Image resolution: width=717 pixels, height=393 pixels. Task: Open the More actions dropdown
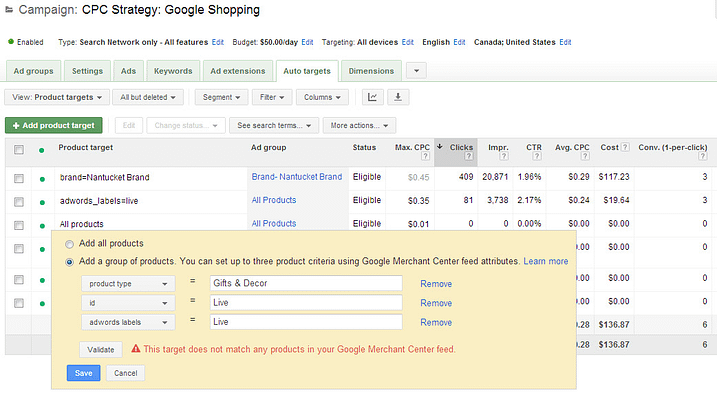(359, 125)
